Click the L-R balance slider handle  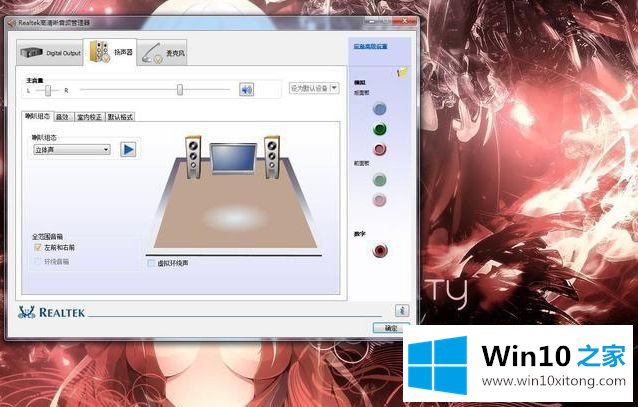tap(48, 90)
